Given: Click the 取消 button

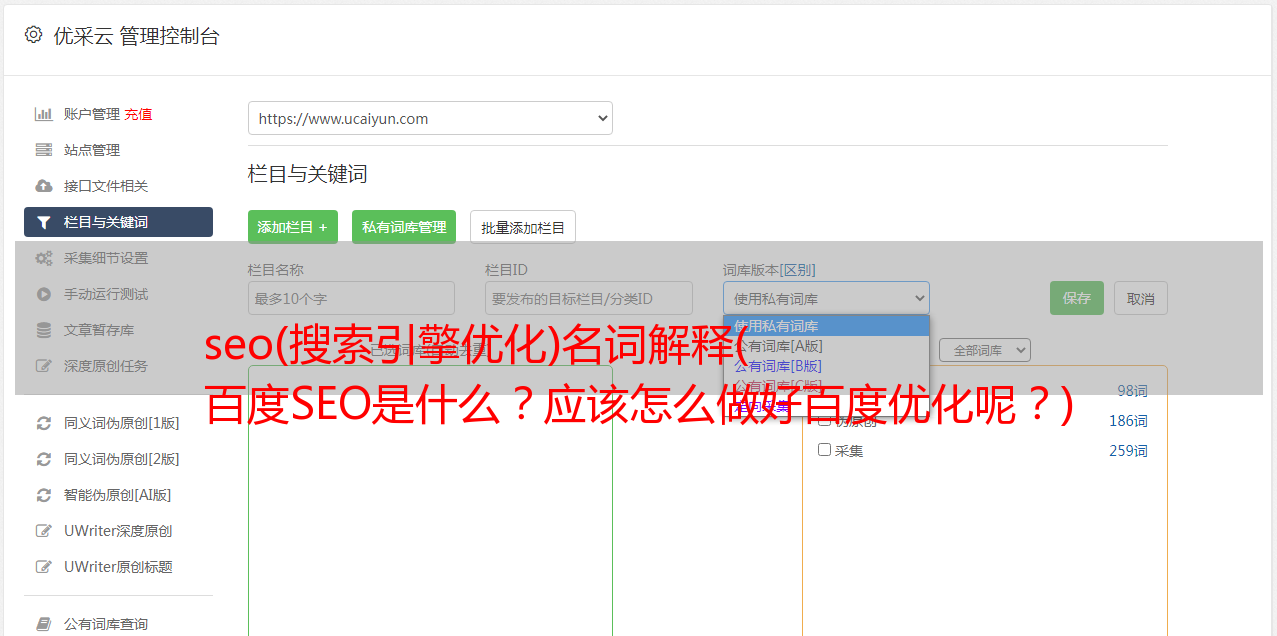Looking at the screenshot, I should pyautogui.click(x=1141, y=298).
